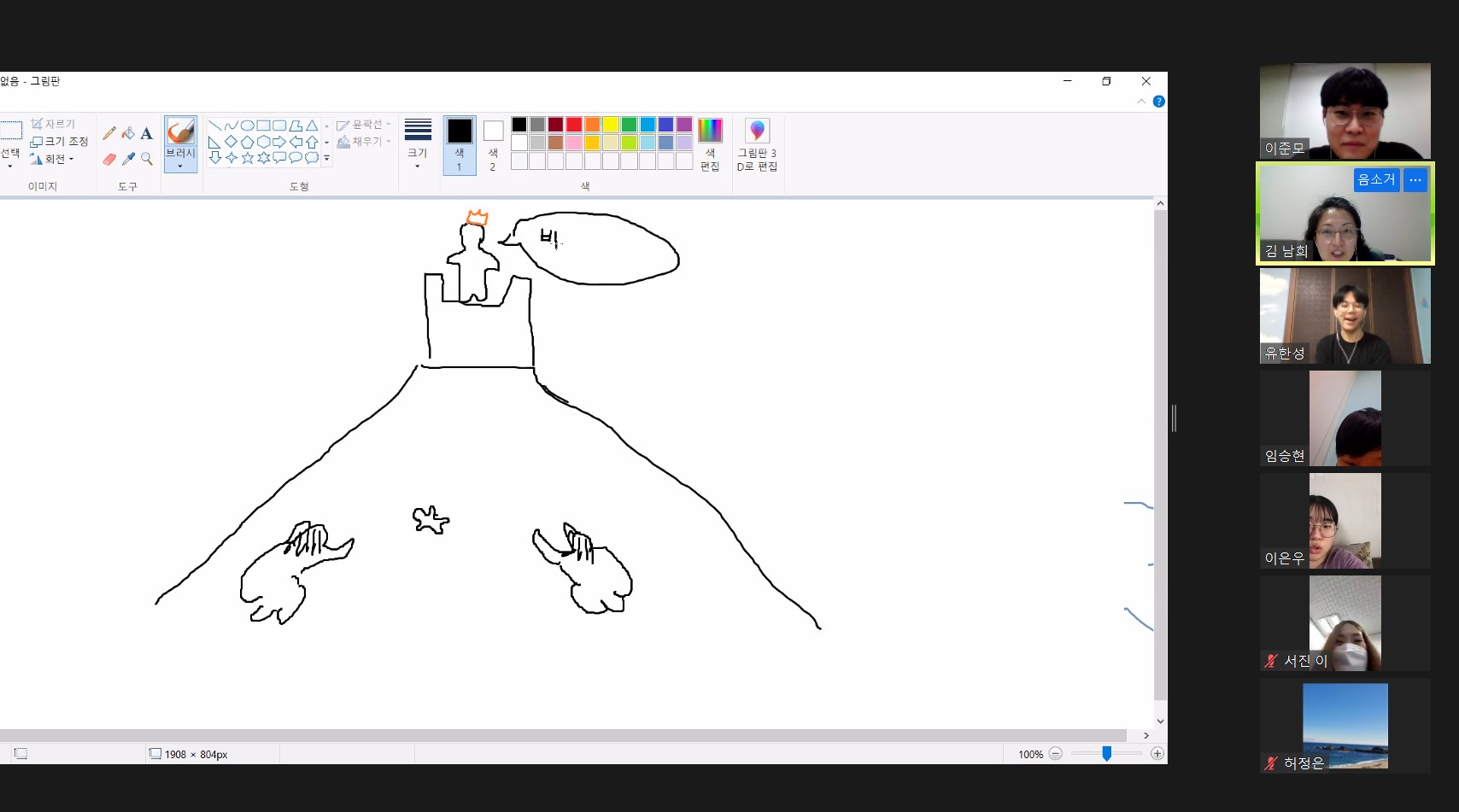Expand the Rotate dropdown
The image size is (1459, 812).
pyautogui.click(x=52, y=159)
